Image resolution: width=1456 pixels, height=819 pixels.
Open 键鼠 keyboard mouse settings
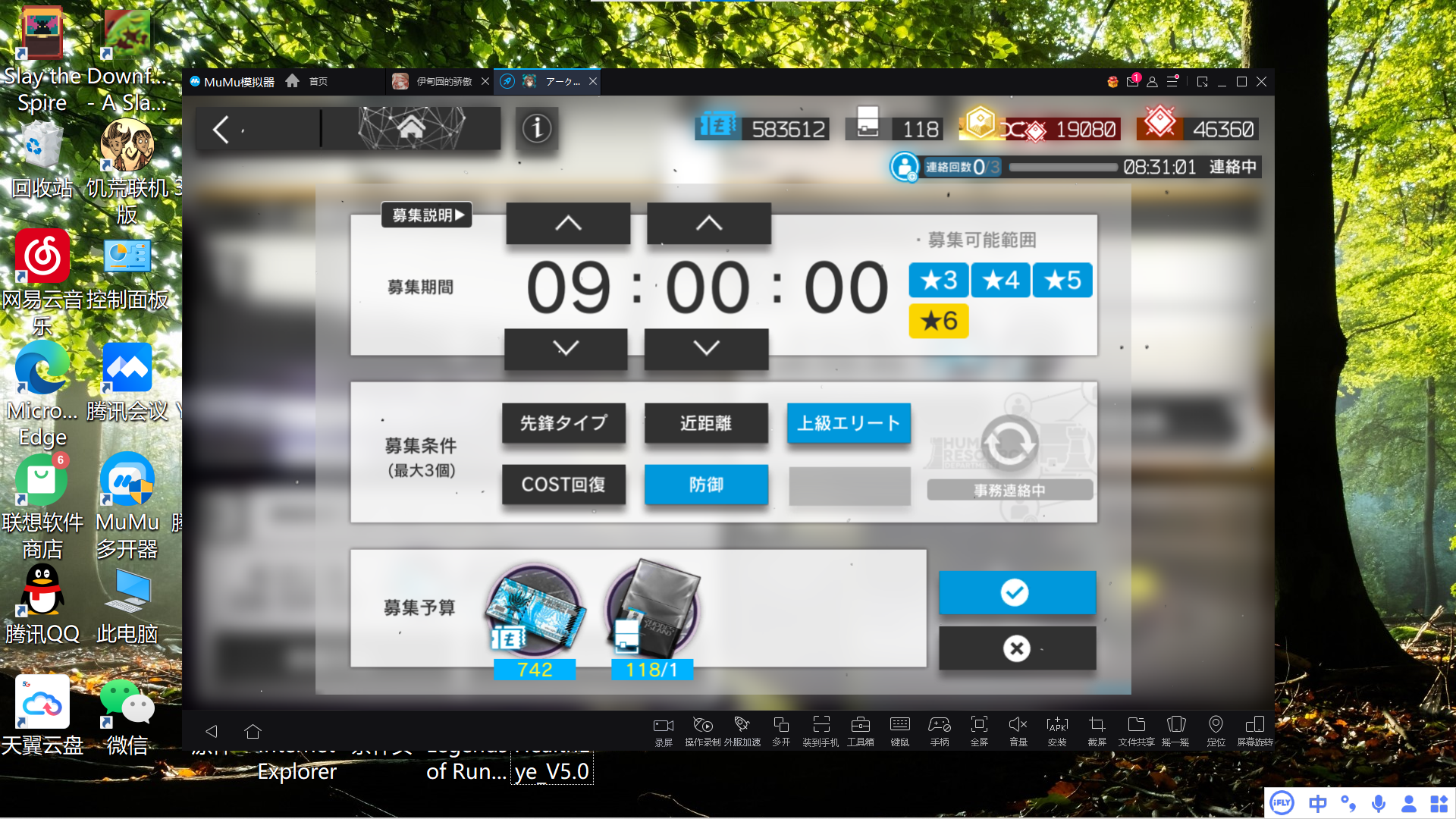[900, 732]
